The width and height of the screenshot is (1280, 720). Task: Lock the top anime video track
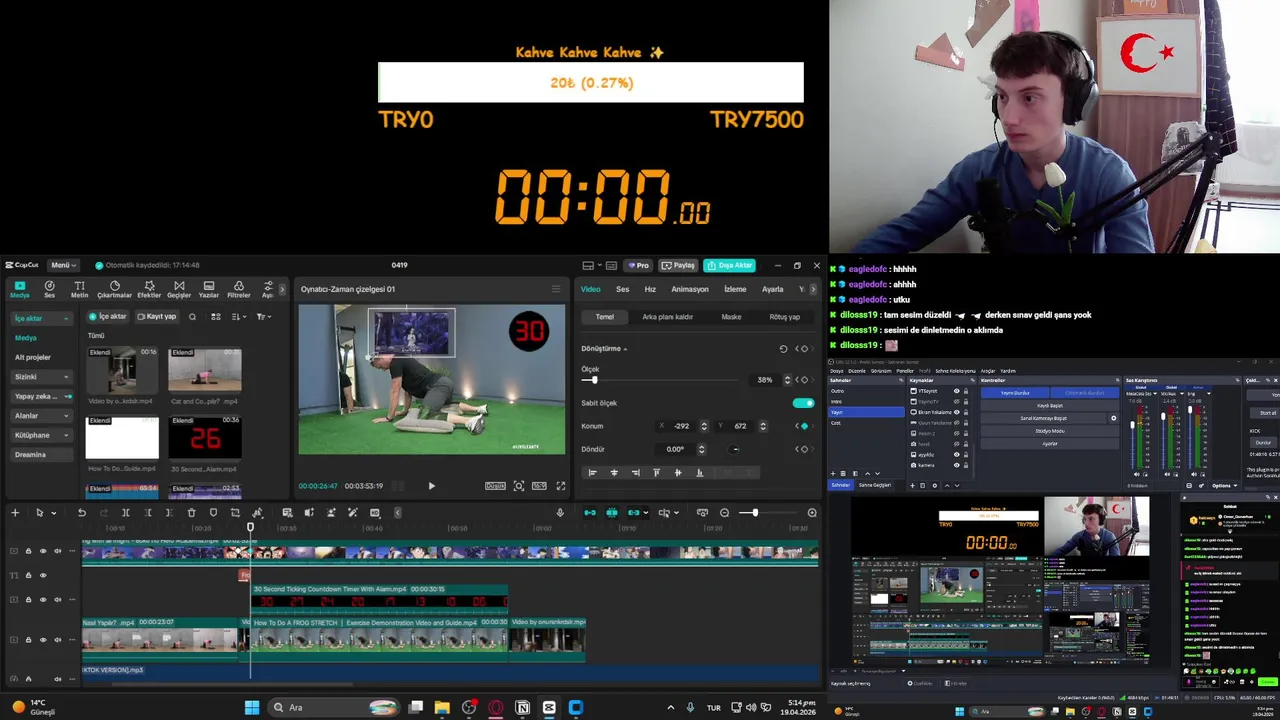coord(28,551)
